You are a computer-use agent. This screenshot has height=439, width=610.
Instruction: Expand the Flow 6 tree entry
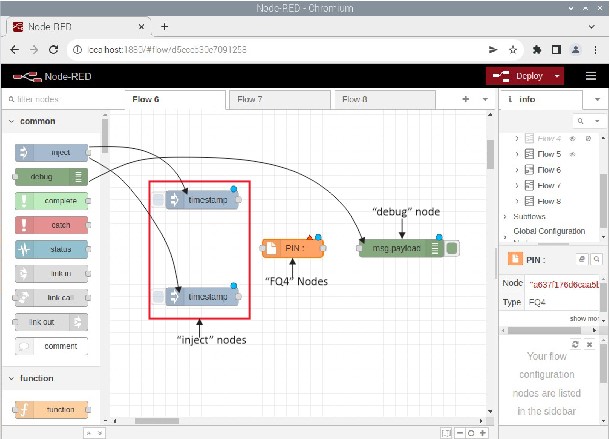click(x=517, y=171)
